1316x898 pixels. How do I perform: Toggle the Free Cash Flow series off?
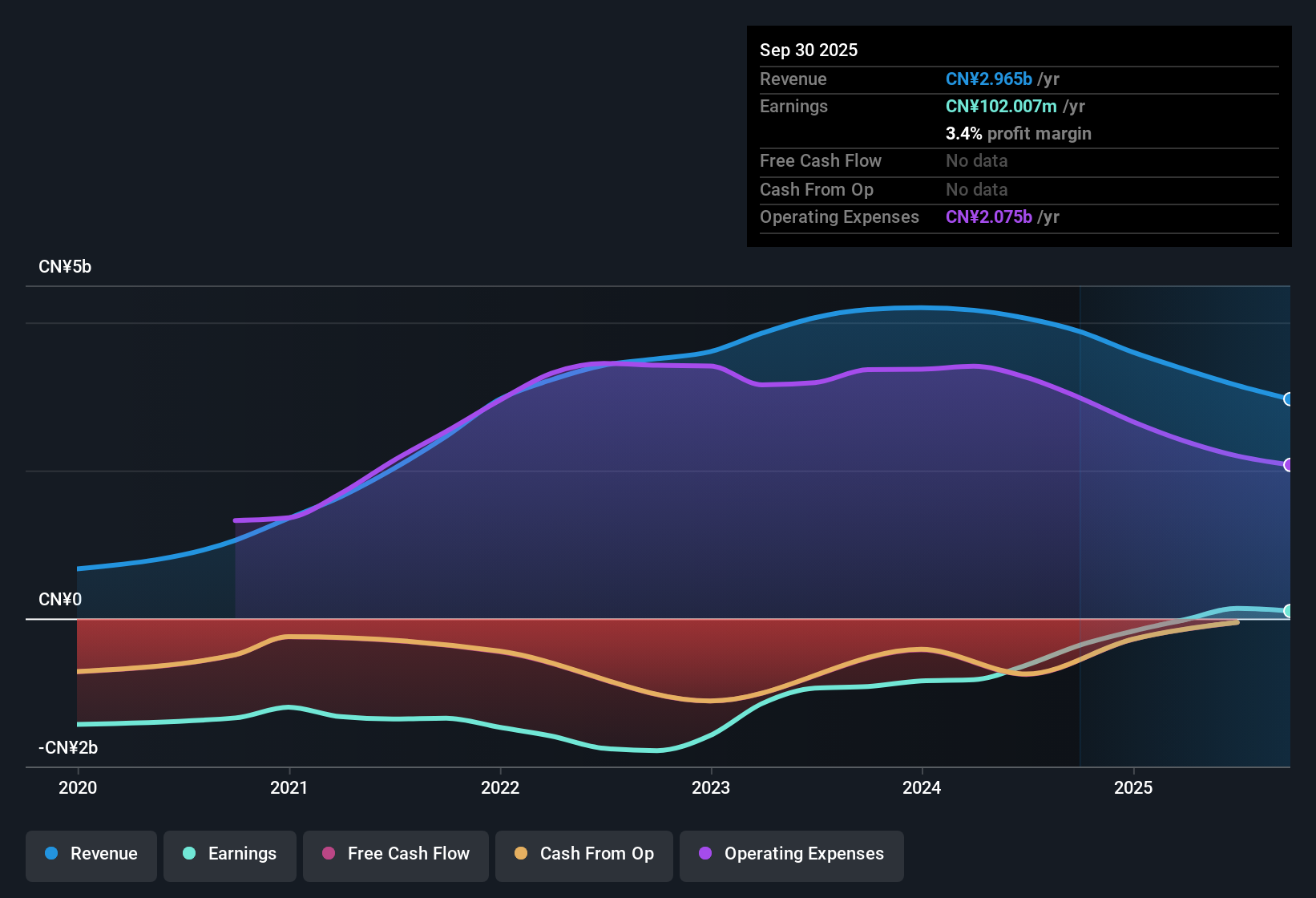tap(395, 854)
